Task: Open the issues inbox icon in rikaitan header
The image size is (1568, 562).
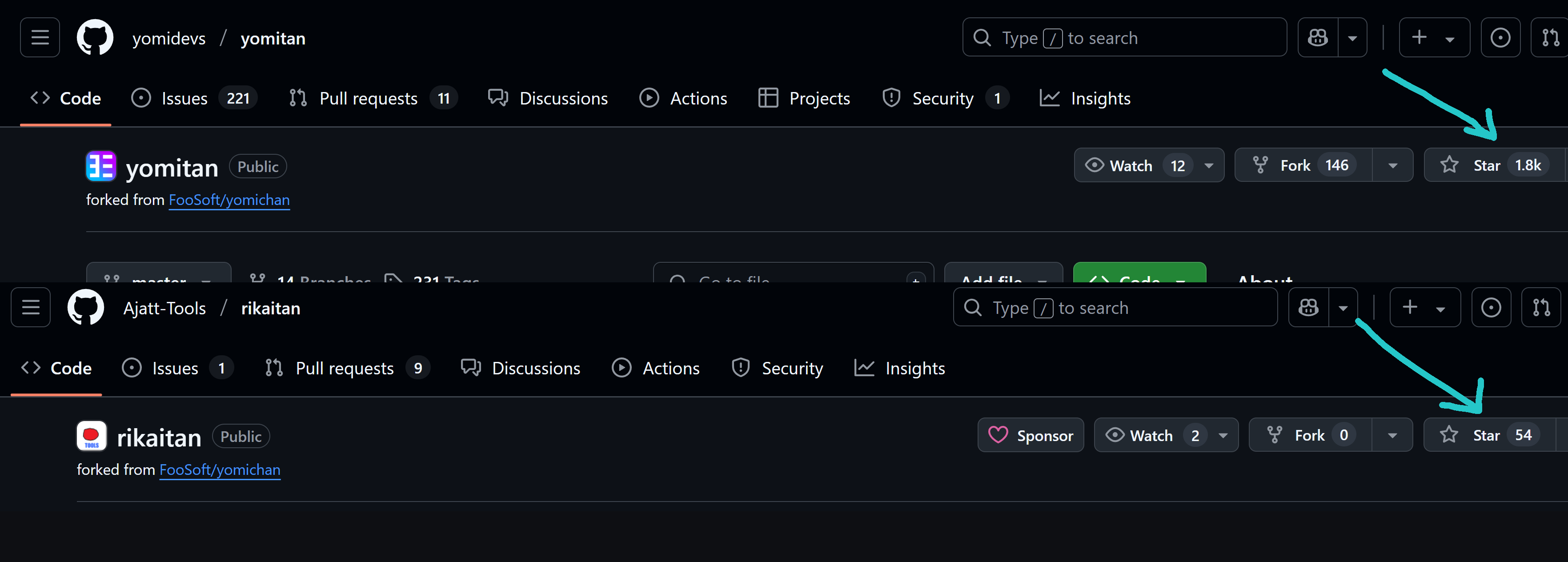Action: (x=1491, y=308)
